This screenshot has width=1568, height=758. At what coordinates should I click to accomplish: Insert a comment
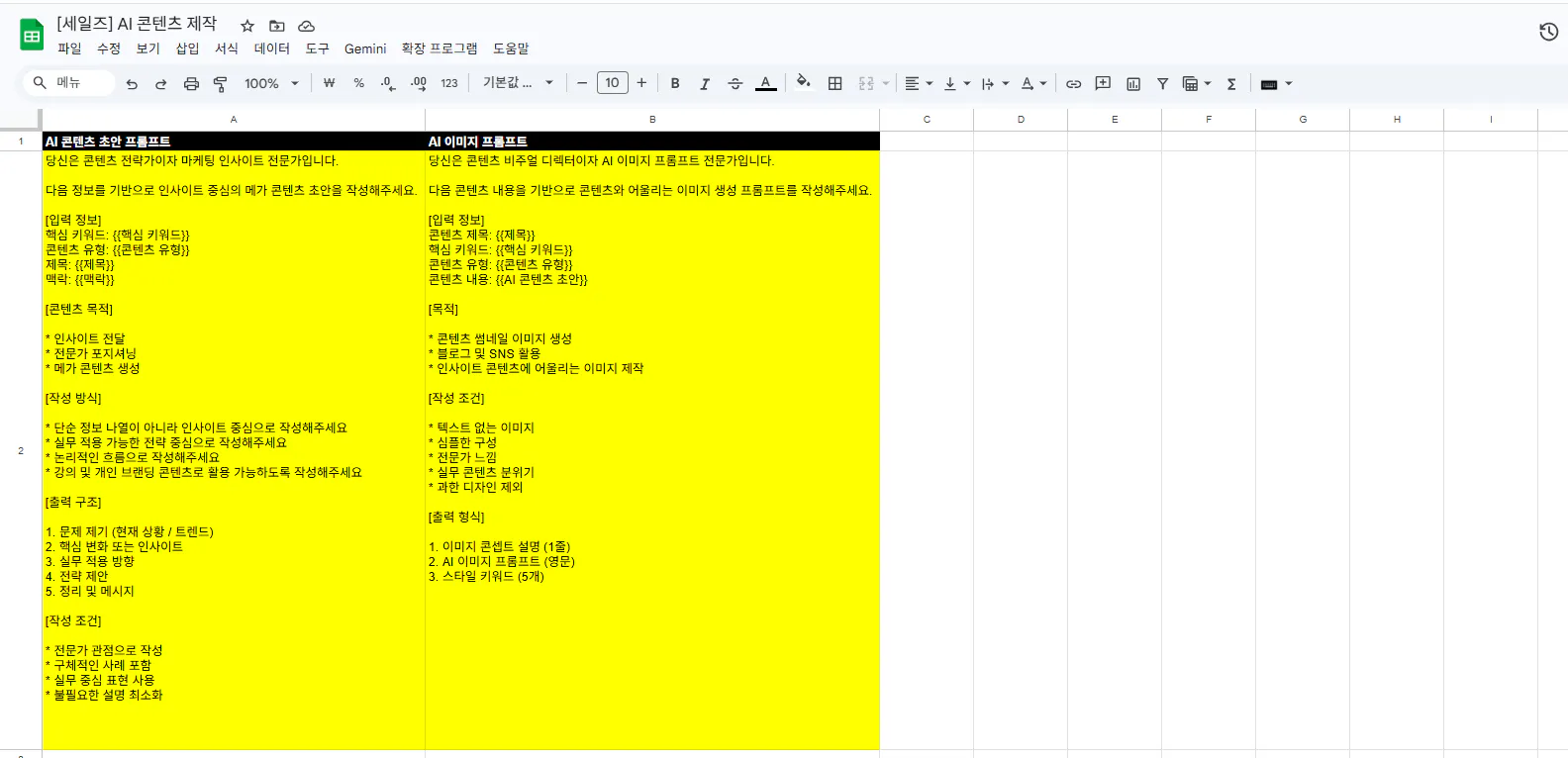pos(1103,83)
